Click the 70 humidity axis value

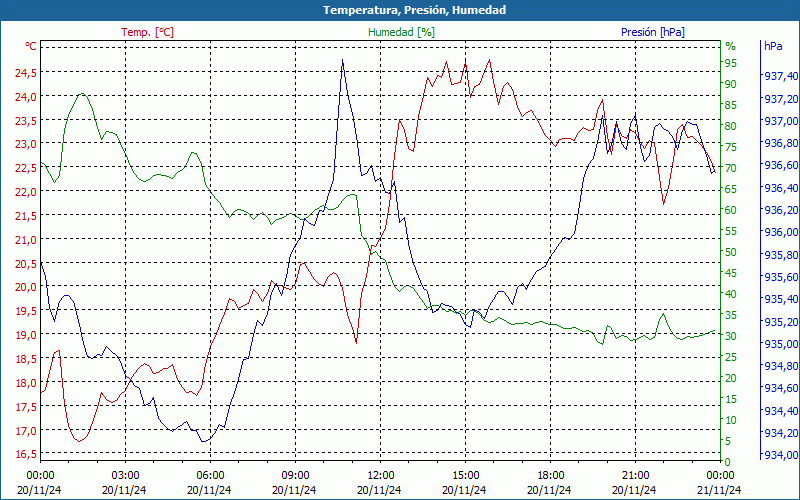(x=731, y=168)
